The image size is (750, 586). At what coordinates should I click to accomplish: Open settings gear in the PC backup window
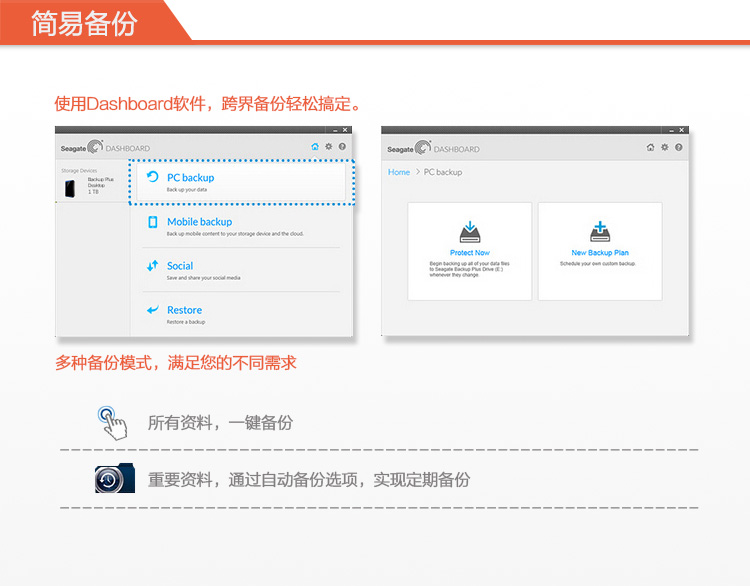coord(664,147)
